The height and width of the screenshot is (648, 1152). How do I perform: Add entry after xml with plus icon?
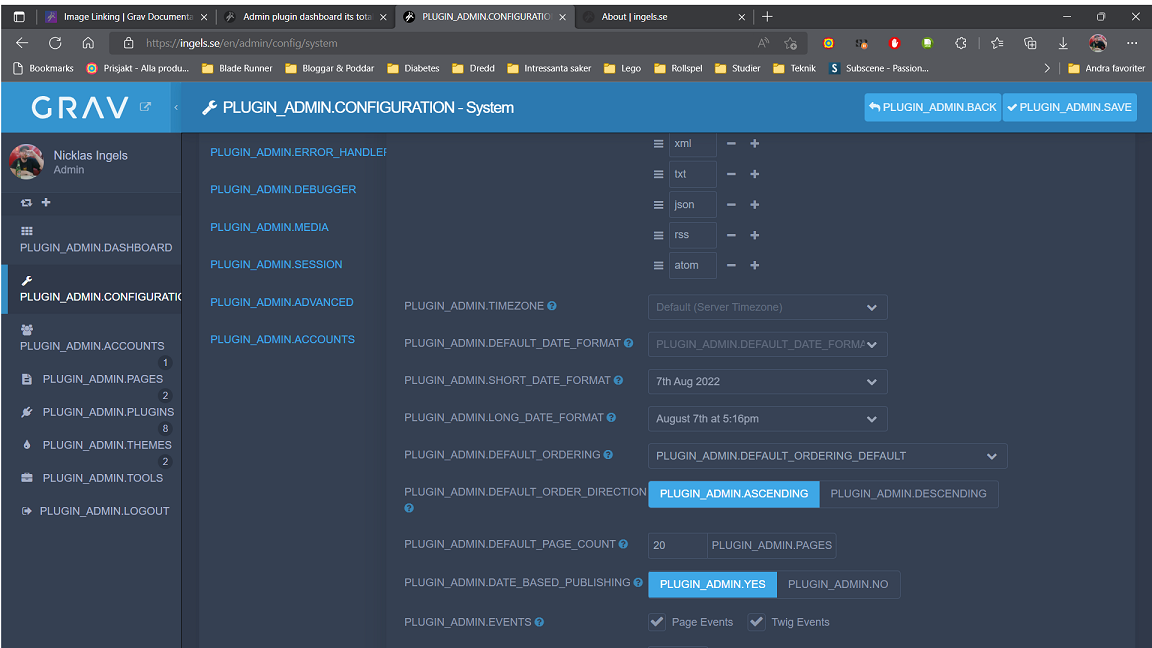click(755, 143)
